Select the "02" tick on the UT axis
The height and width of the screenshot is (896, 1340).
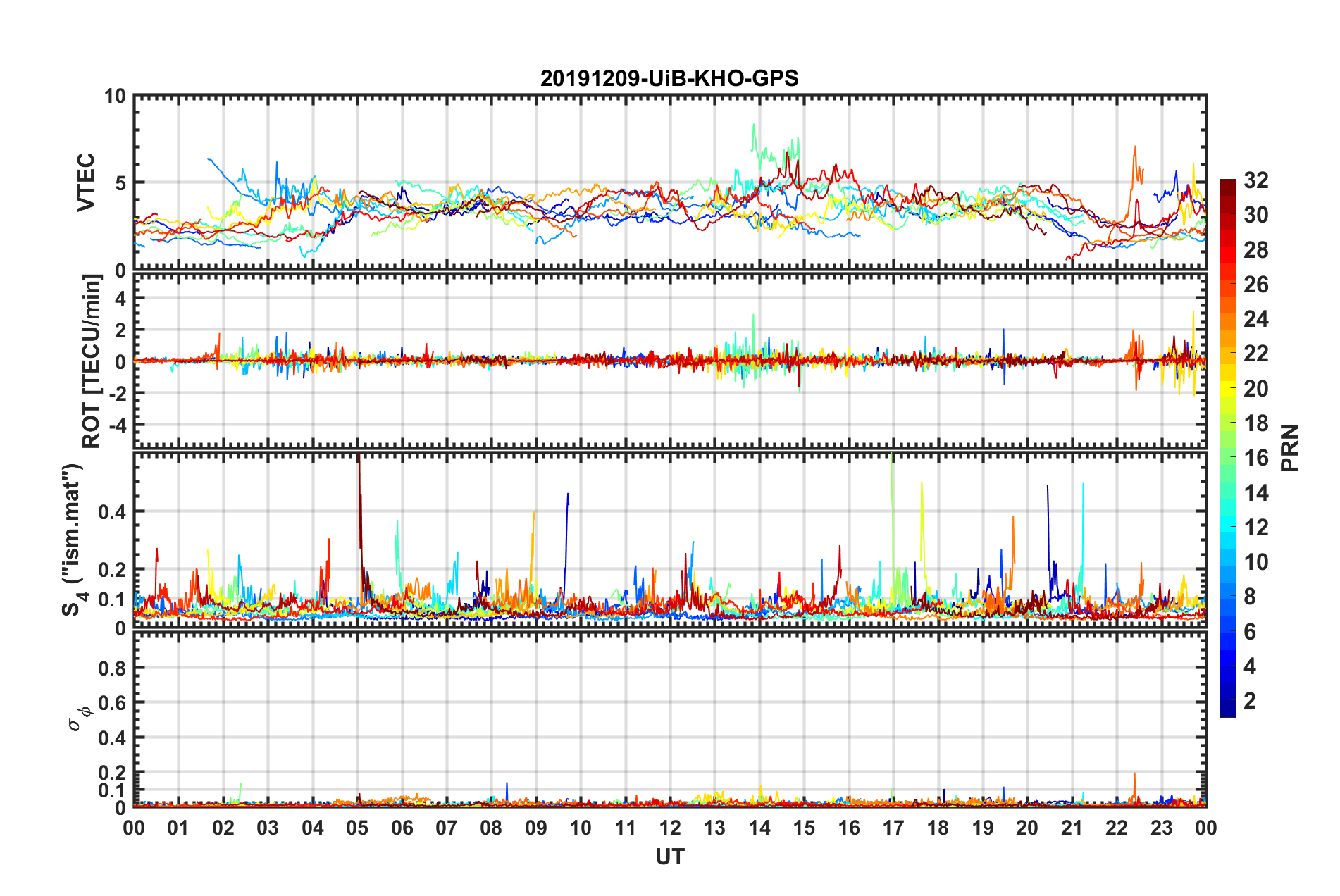click(x=223, y=828)
